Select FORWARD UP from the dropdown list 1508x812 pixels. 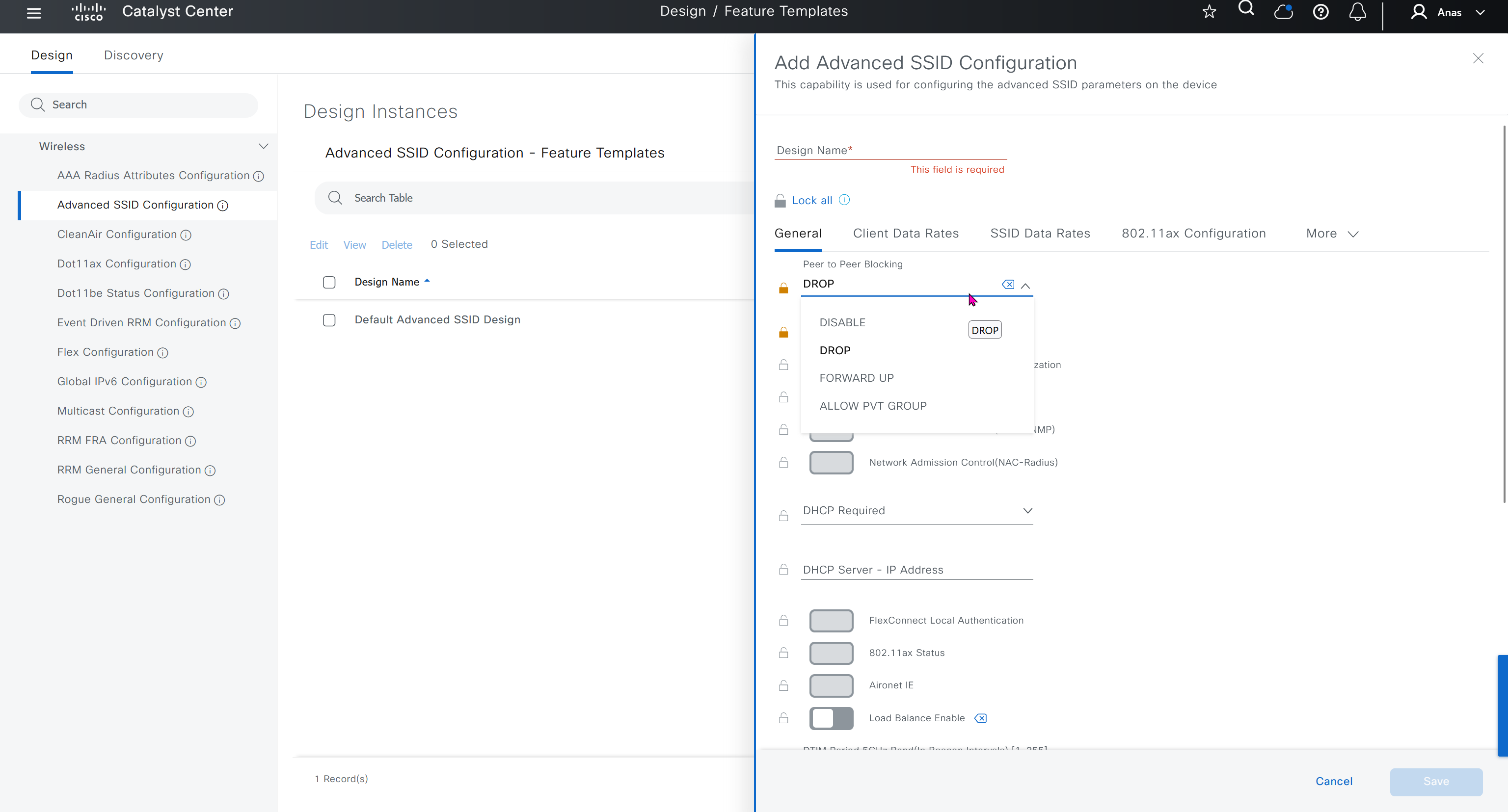(857, 378)
